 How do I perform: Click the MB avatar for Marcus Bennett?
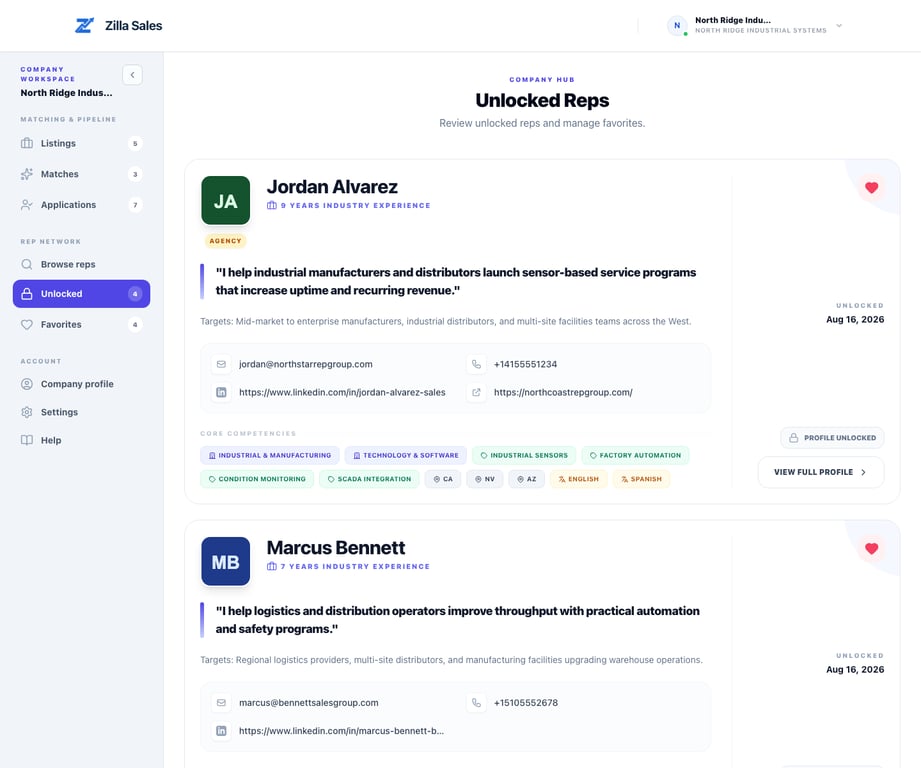click(226, 561)
